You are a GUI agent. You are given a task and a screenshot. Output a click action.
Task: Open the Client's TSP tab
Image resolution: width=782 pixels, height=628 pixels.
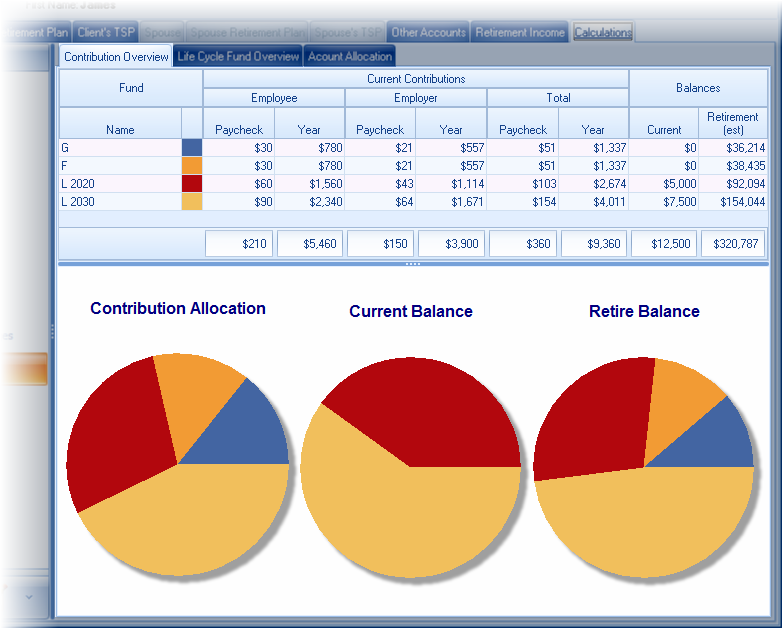coord(105,32)
